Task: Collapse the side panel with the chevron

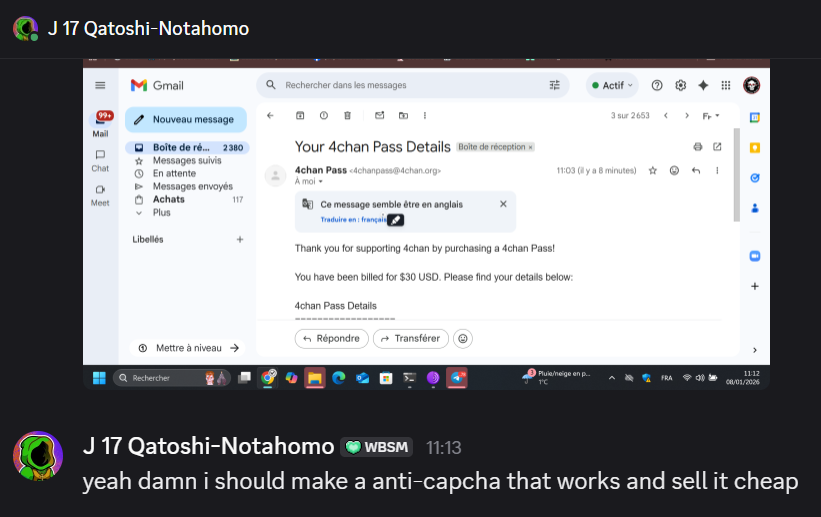Action: (x=755, y=350)
